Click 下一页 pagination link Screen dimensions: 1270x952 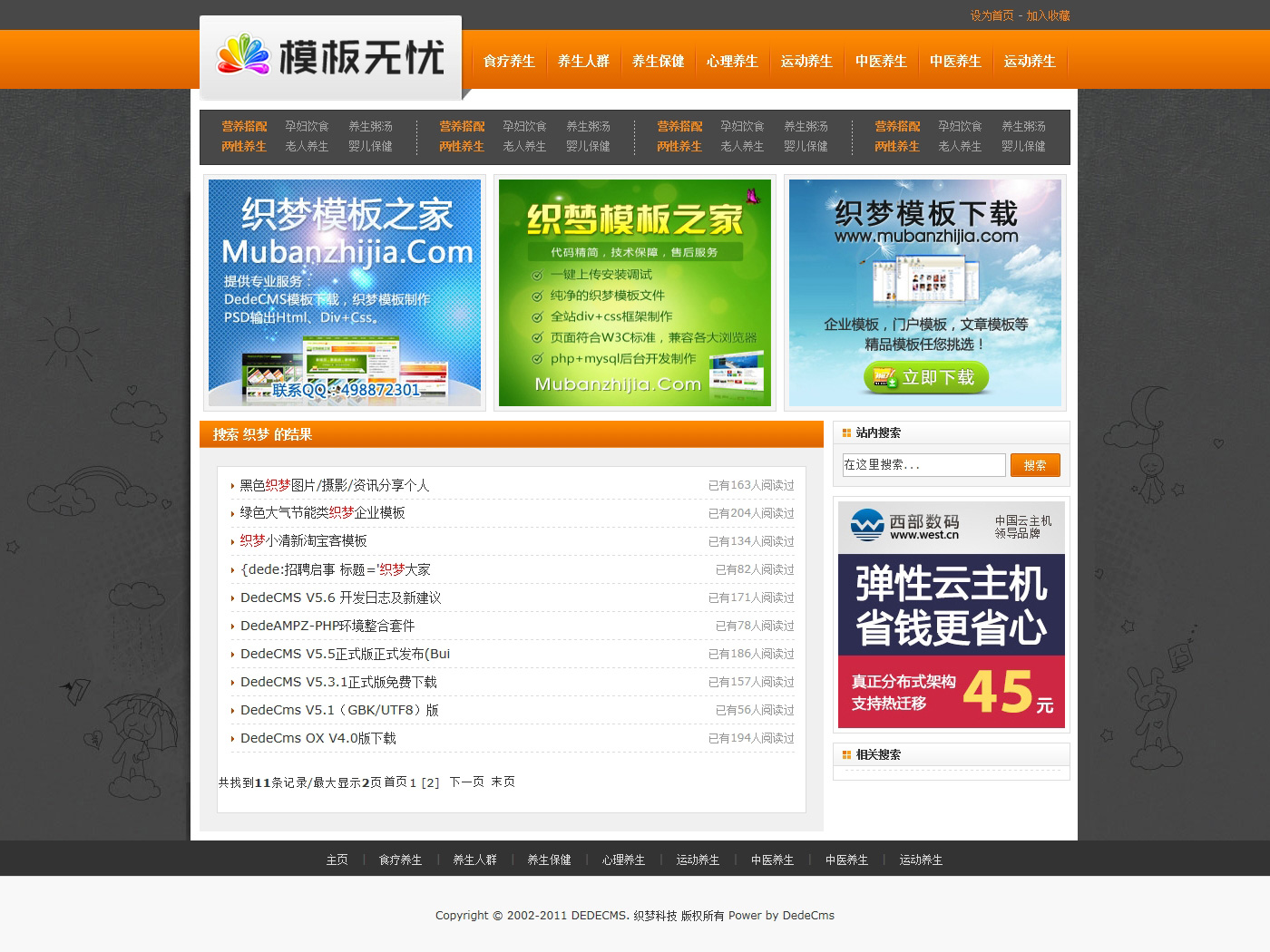466,782
